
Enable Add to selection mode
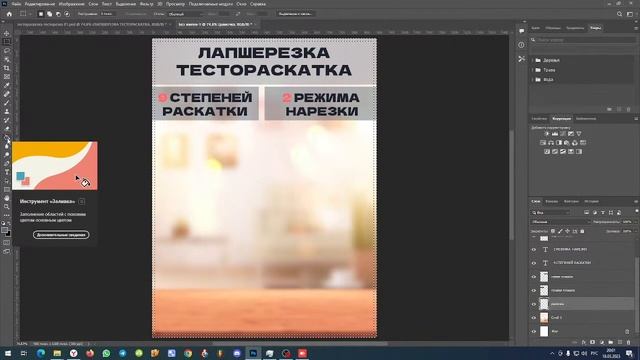49,14
